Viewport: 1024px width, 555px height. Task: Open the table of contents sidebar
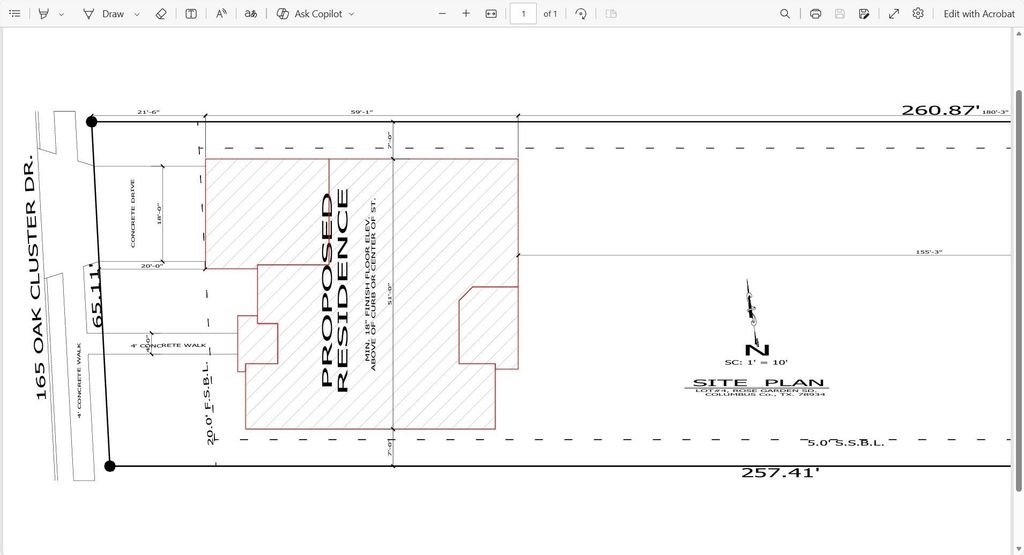point(14,14)
